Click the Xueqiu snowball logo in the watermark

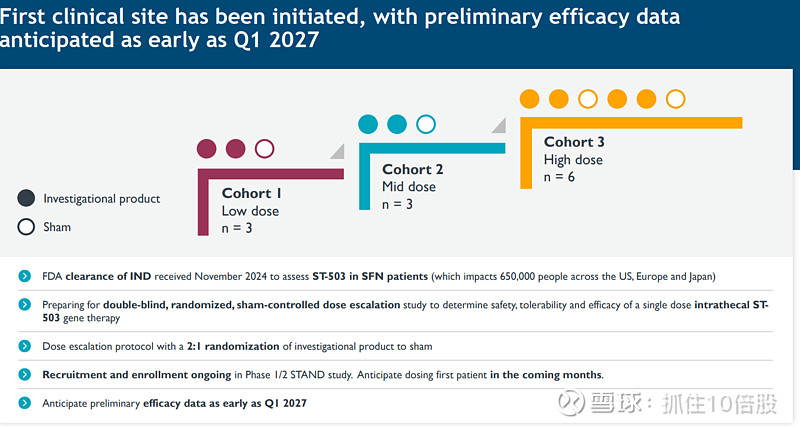click(x=573, y=403)
